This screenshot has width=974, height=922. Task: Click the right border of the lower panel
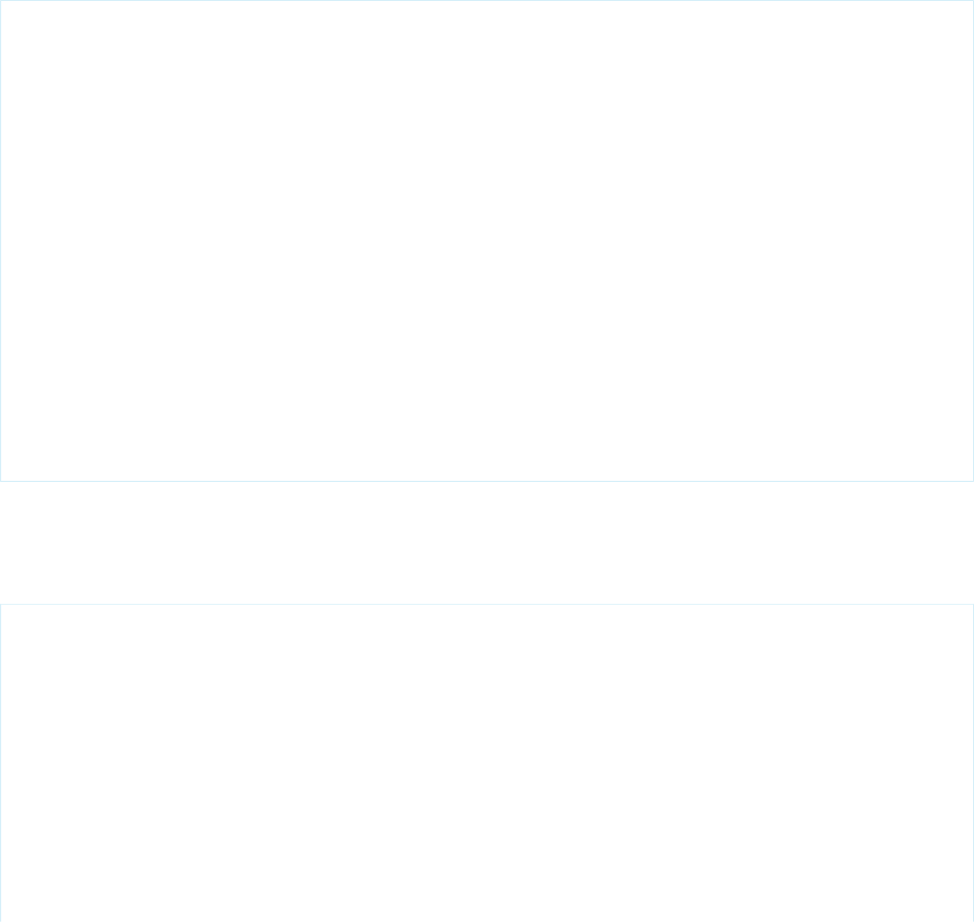click(x=973, y=763)
